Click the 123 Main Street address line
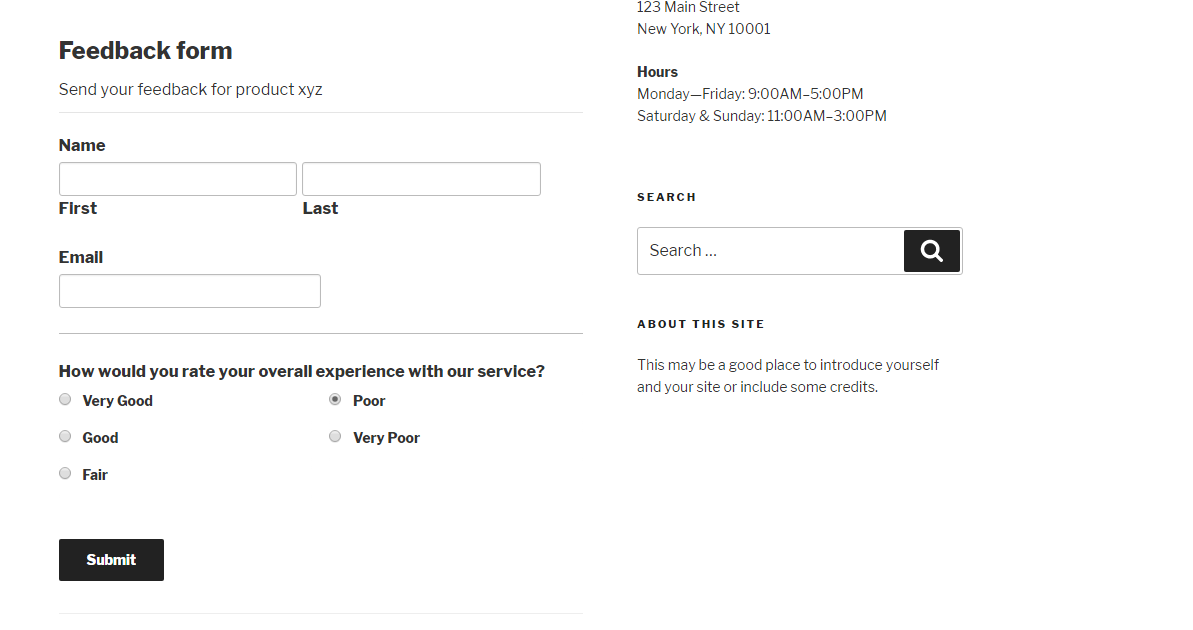This screenshot has height=630, width=1193. pyautogui.click(x=688, y=7)
